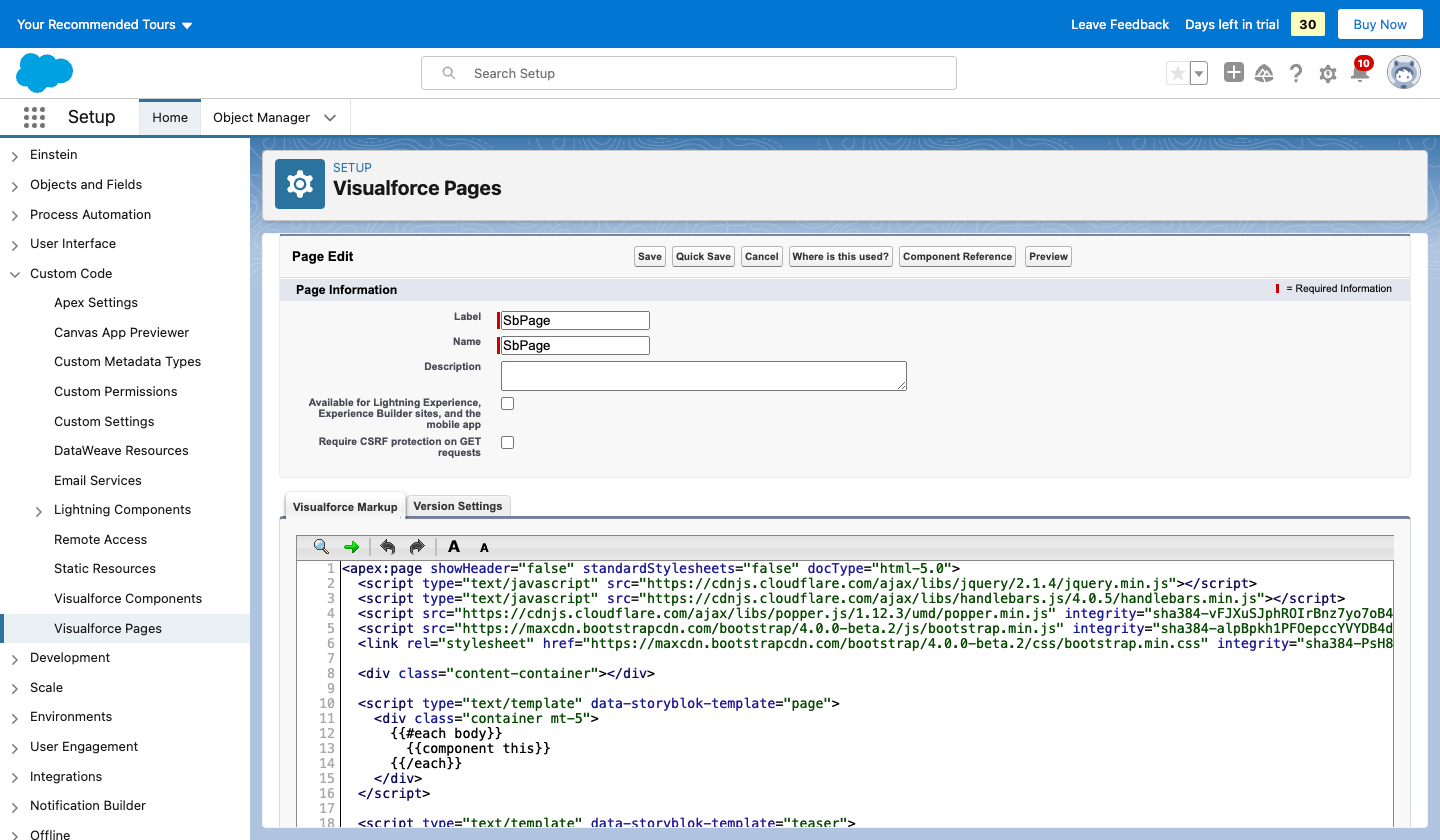This screenshot has width=1440, height=840.
Task: Click the Search Setup field
Action: (689, 73)
